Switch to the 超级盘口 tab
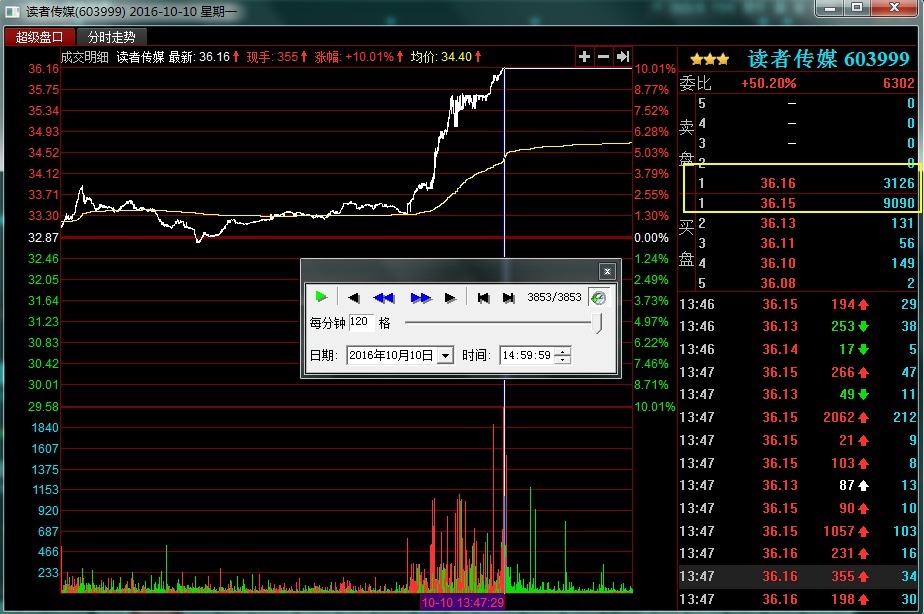 (39, 37)
